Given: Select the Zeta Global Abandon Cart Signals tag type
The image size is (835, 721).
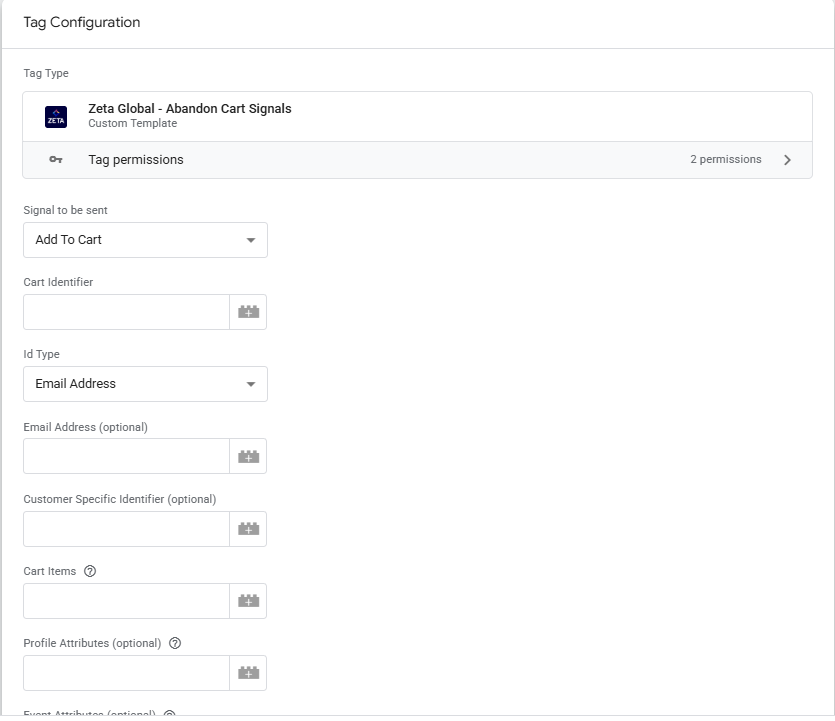Looking at the screenshot, I should tap(190, 109).
